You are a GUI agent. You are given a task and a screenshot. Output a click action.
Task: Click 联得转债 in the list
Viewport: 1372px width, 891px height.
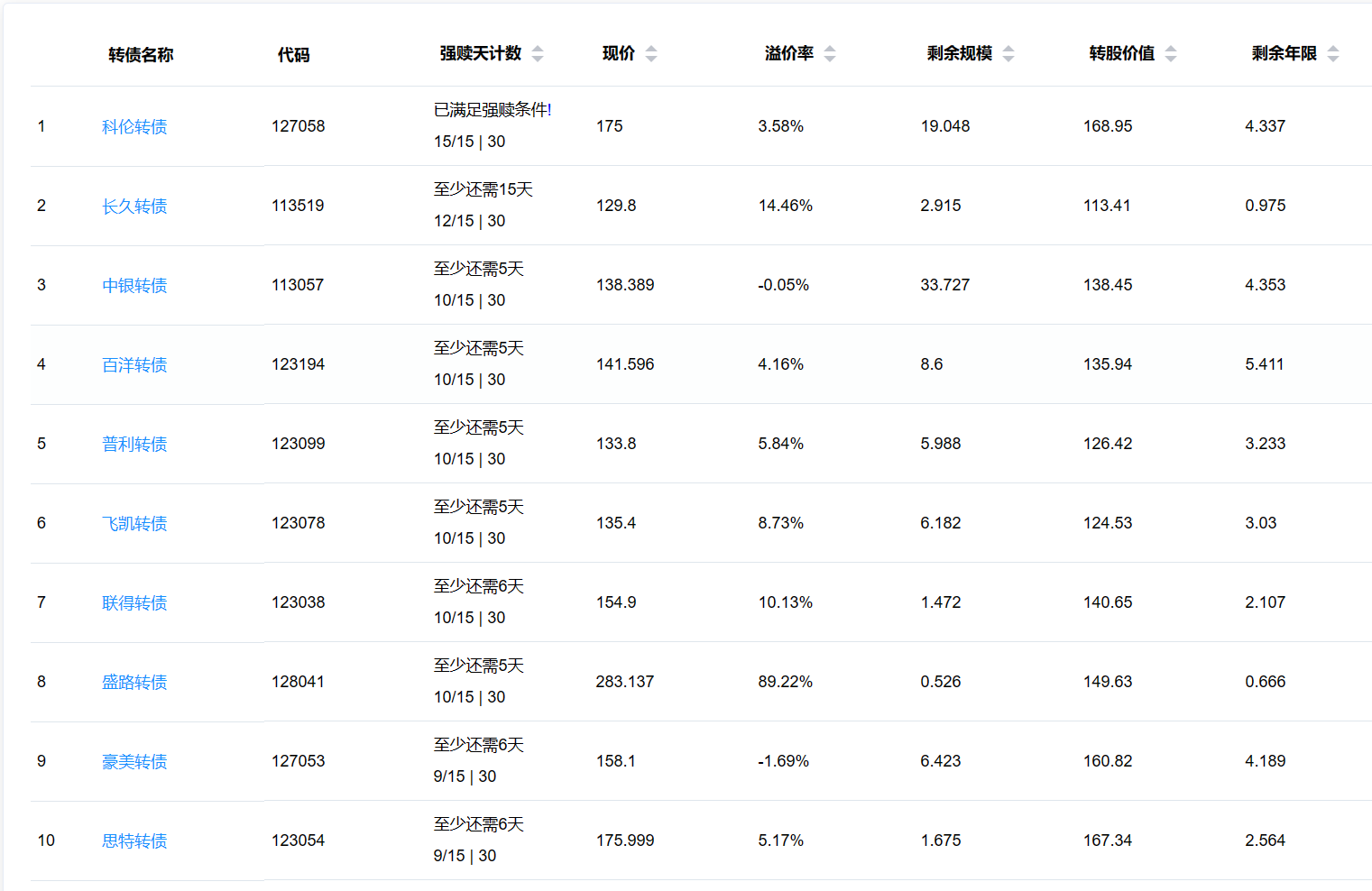tap(134, 603)
